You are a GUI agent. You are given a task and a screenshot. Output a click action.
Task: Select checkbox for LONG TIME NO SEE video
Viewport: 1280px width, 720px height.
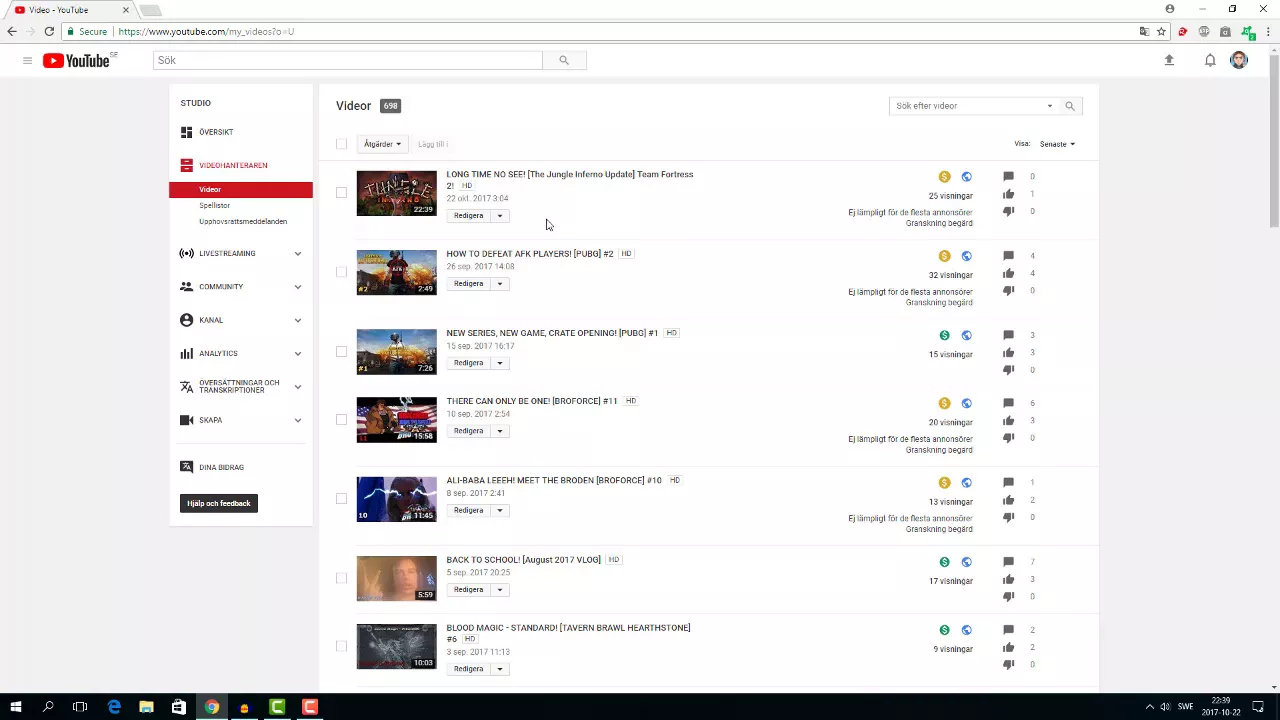[x=341, y=193]
